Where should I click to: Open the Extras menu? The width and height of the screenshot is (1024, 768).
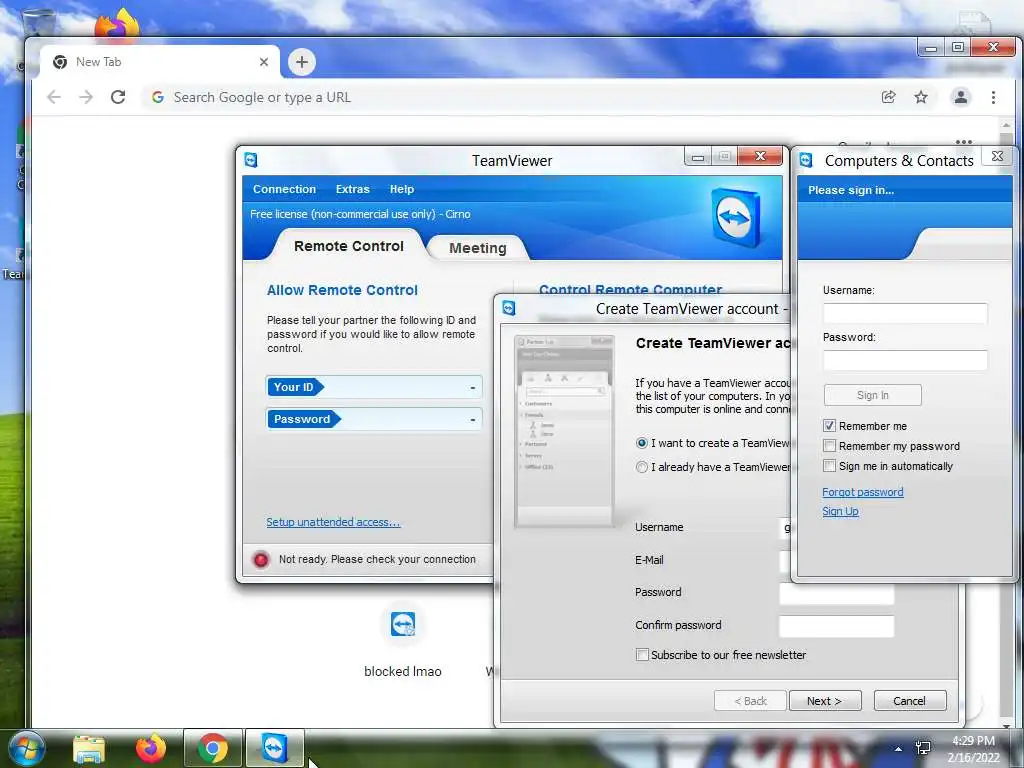[353, 189]
